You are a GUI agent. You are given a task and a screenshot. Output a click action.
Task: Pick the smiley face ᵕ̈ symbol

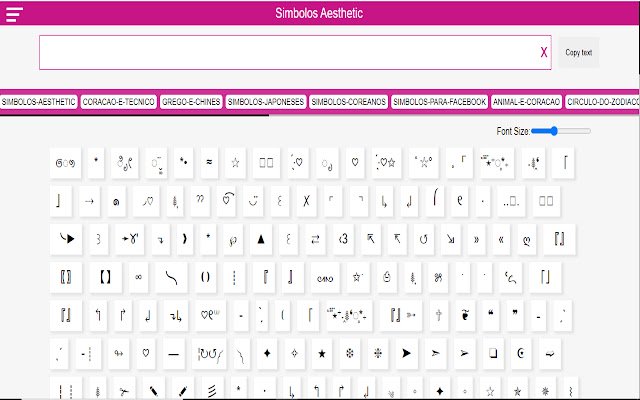coord(253,201)
